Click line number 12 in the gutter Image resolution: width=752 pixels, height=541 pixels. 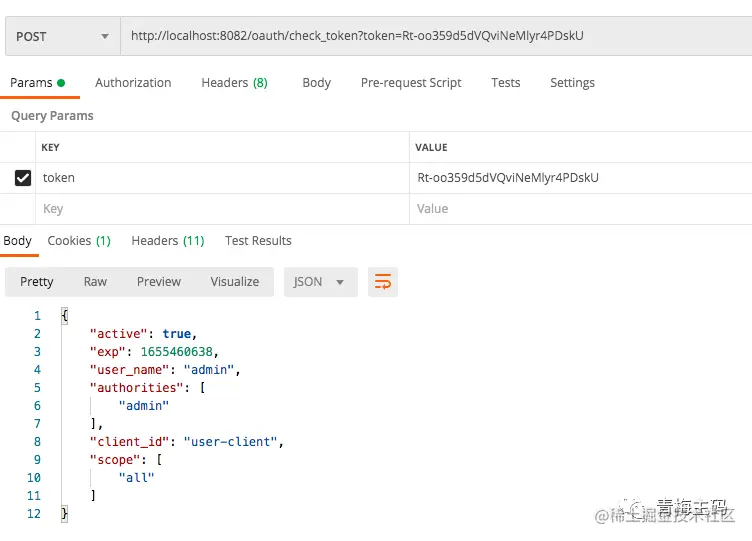click(34, 514)
